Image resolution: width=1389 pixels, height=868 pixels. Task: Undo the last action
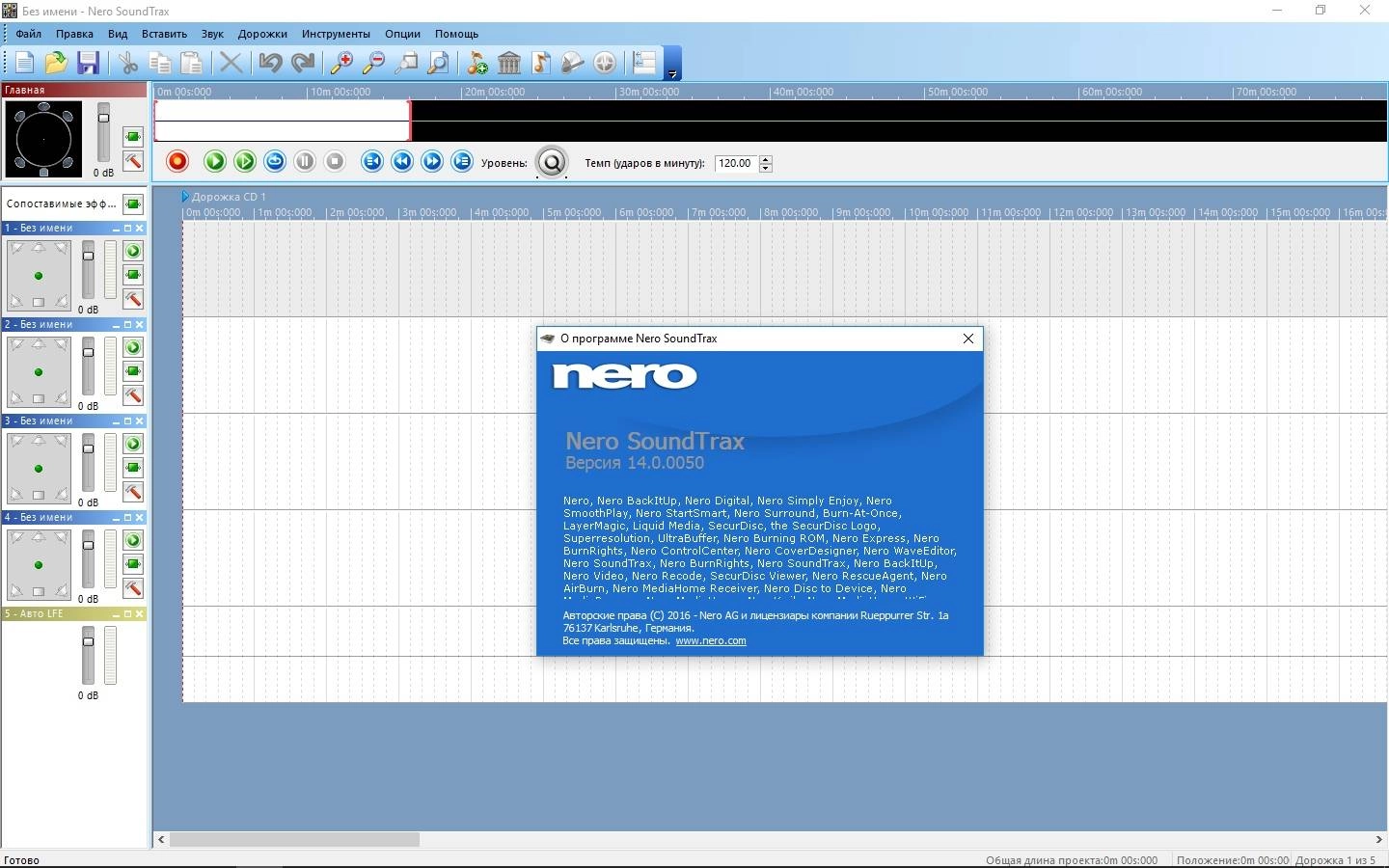click(x=270, y=64)
